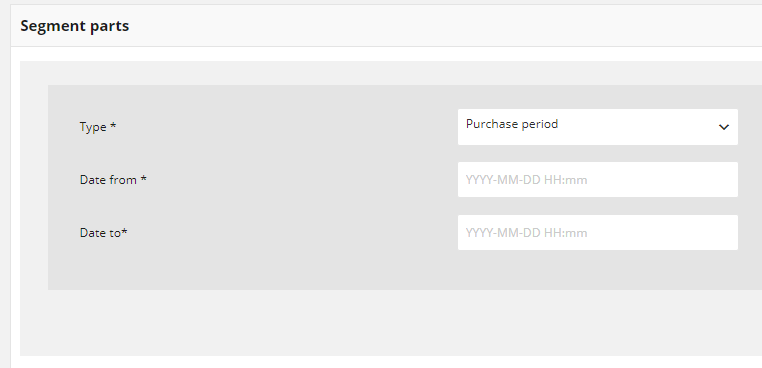This screenshot has height=368, width=762.
Task: Expand the segment Type selector
Action: tap(598, 127)
